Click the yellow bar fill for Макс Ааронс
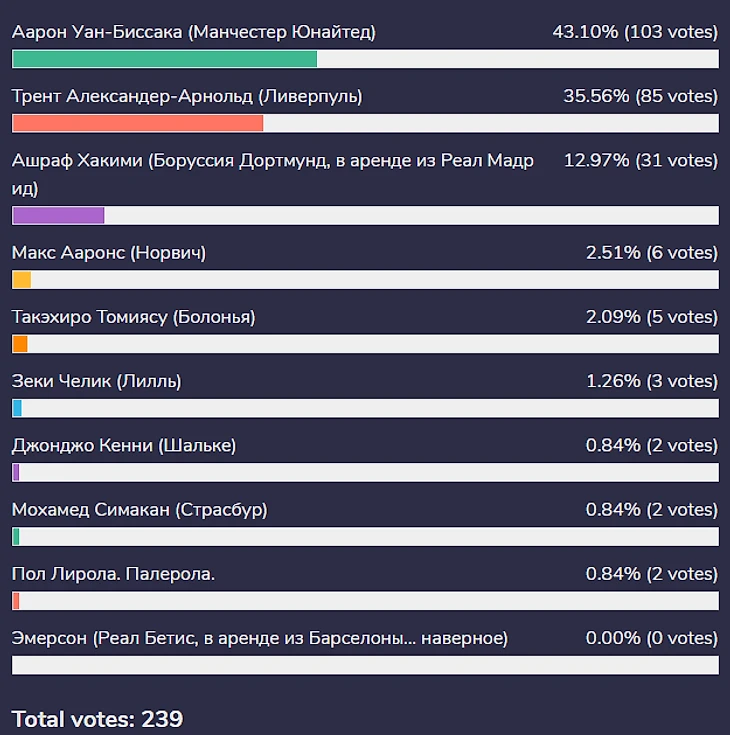 click(21, 280)
